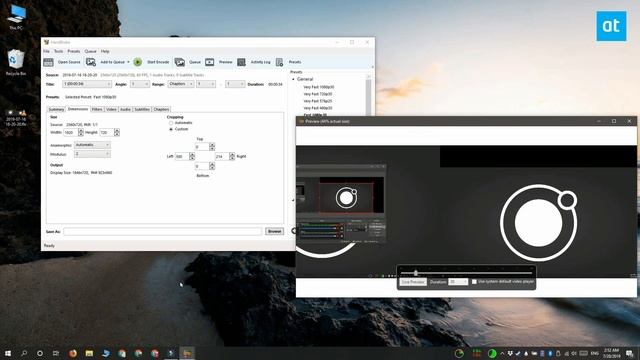
Task: Launch Firefox from the taskbar
Action: (x=73, y=353)
